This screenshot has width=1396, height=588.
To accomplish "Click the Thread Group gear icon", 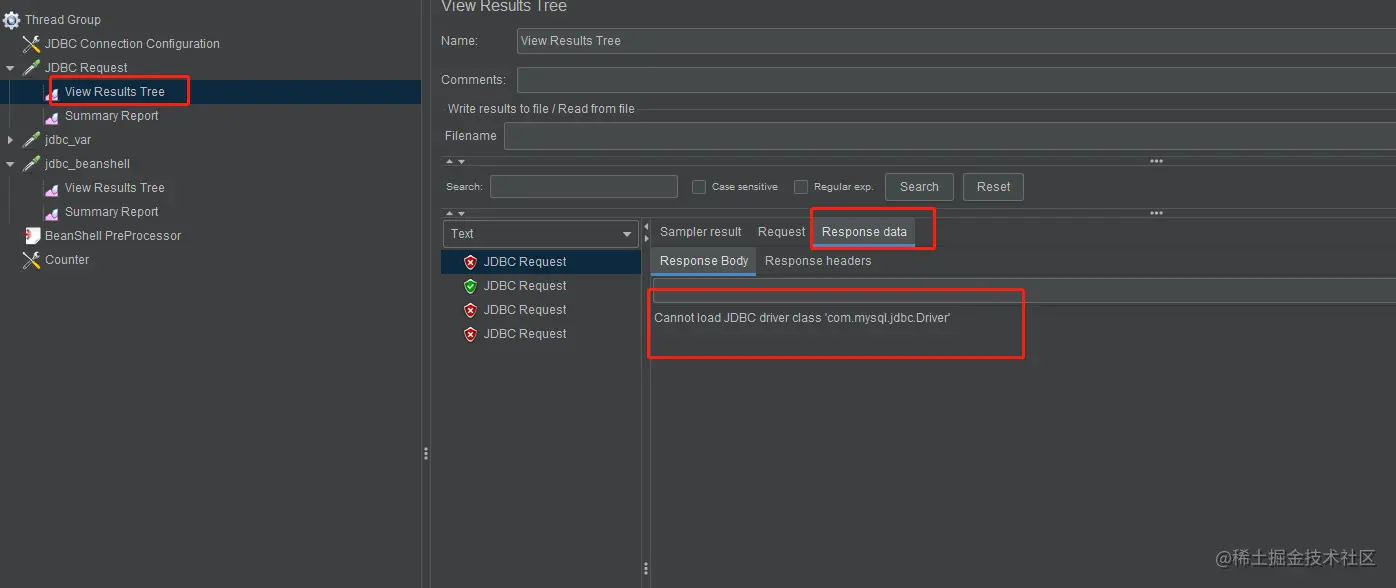I will (11, 20).
